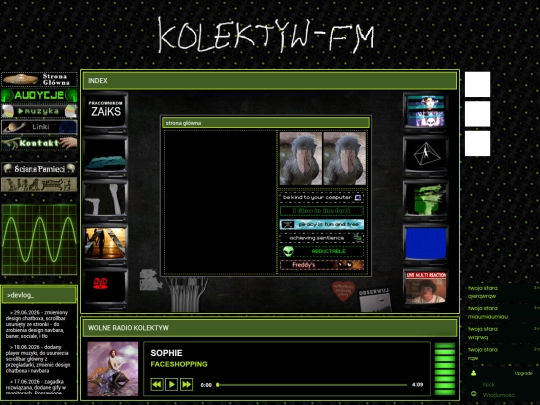Click the wireframe pyramid monitor
This screenshot has height=405, width=540.
tap(426, 157)
